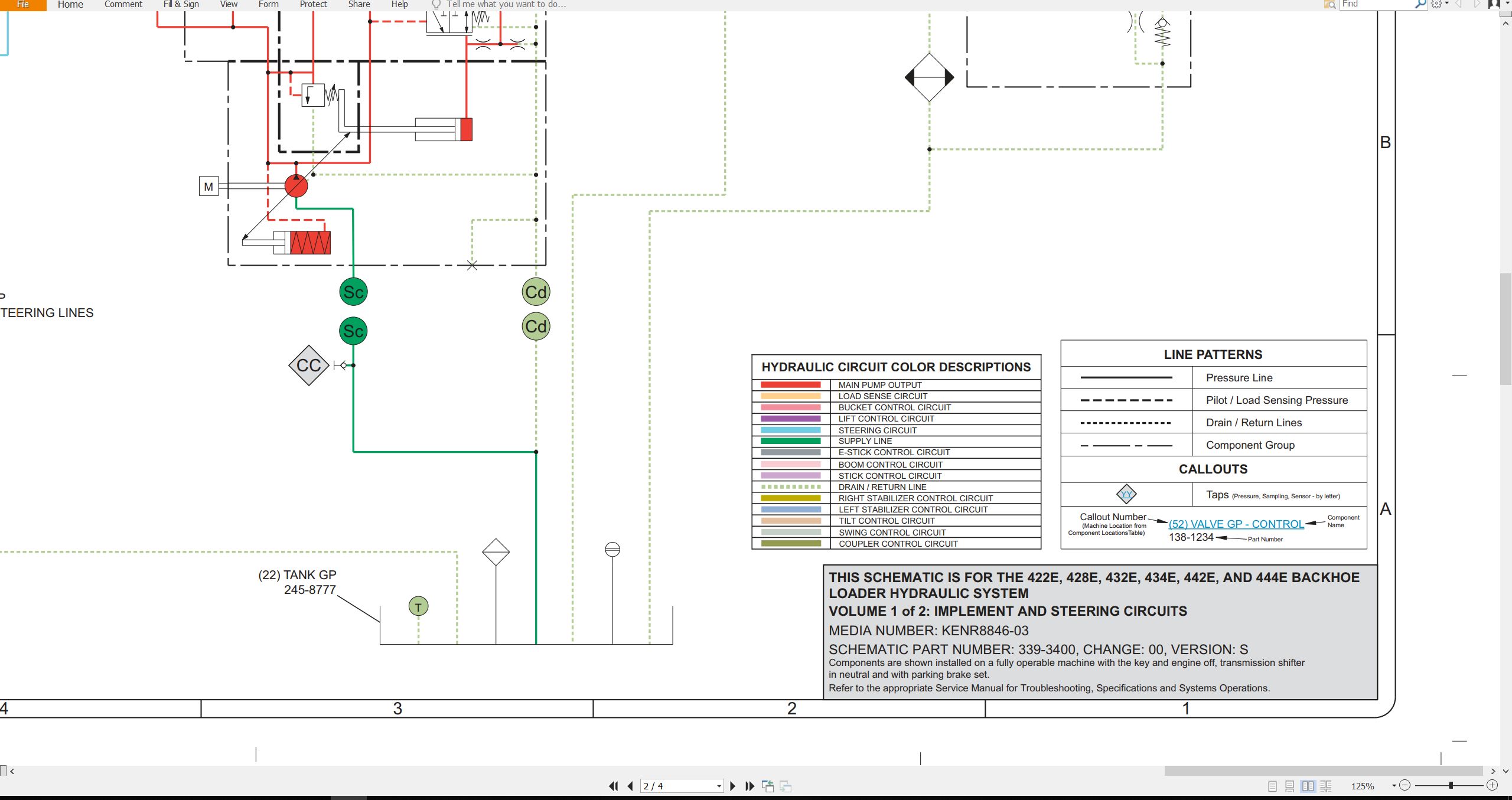Jump to the last page
Viewport: 1512px width, 800px height.
(750, 786)
